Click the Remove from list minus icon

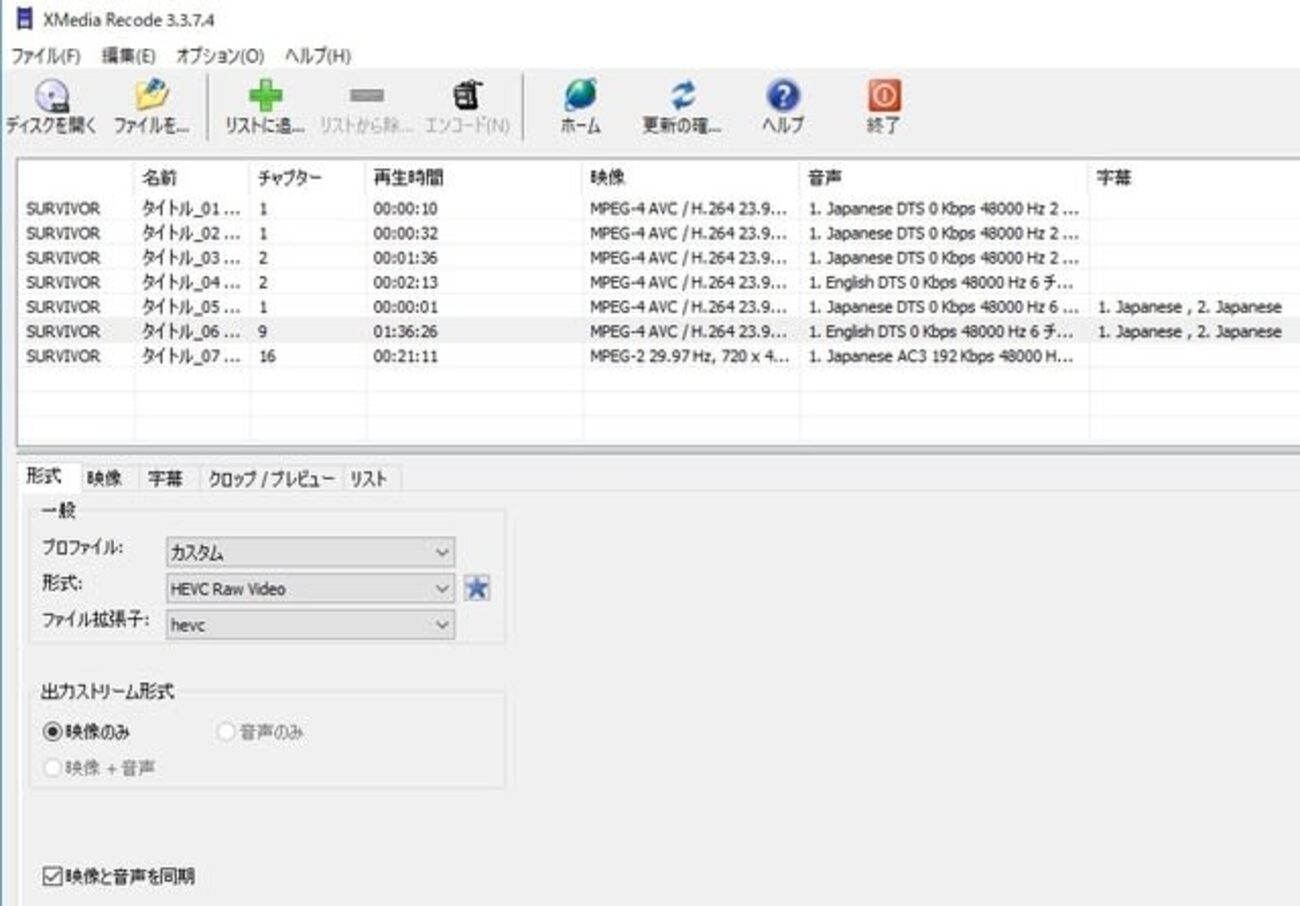coord(366,96)
